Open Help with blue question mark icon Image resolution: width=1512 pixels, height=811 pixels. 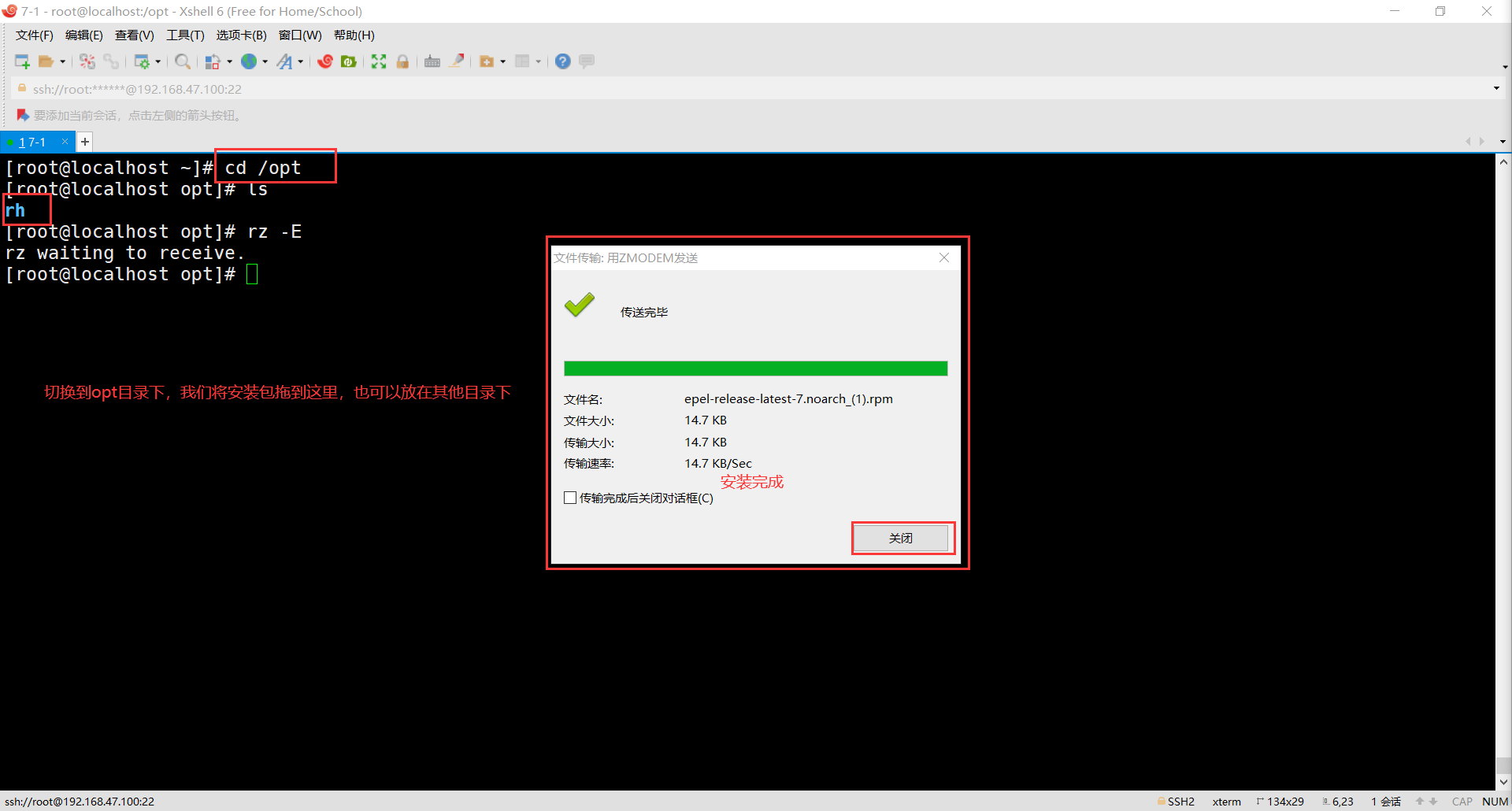click(563, 61)
